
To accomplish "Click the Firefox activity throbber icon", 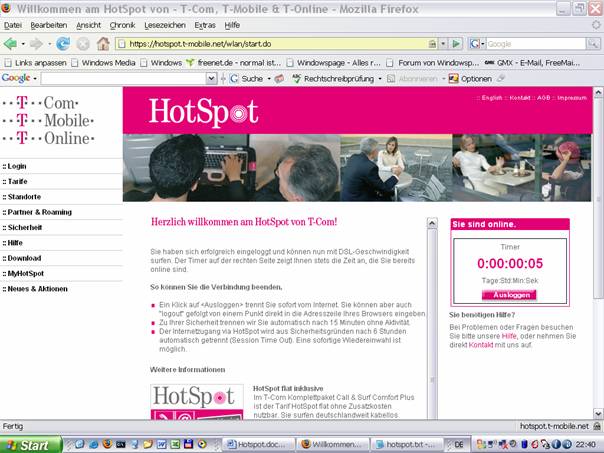I will (596, 25).
